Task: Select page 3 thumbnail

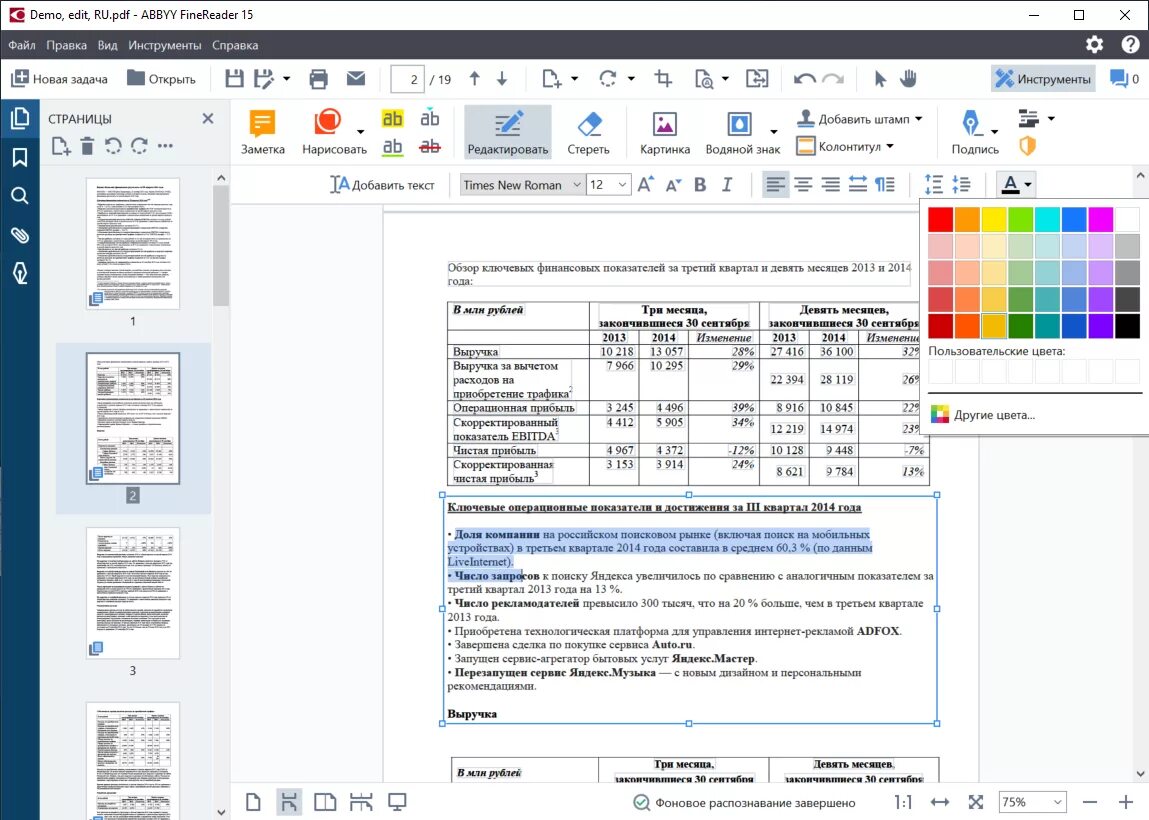Action: (133, 594)
